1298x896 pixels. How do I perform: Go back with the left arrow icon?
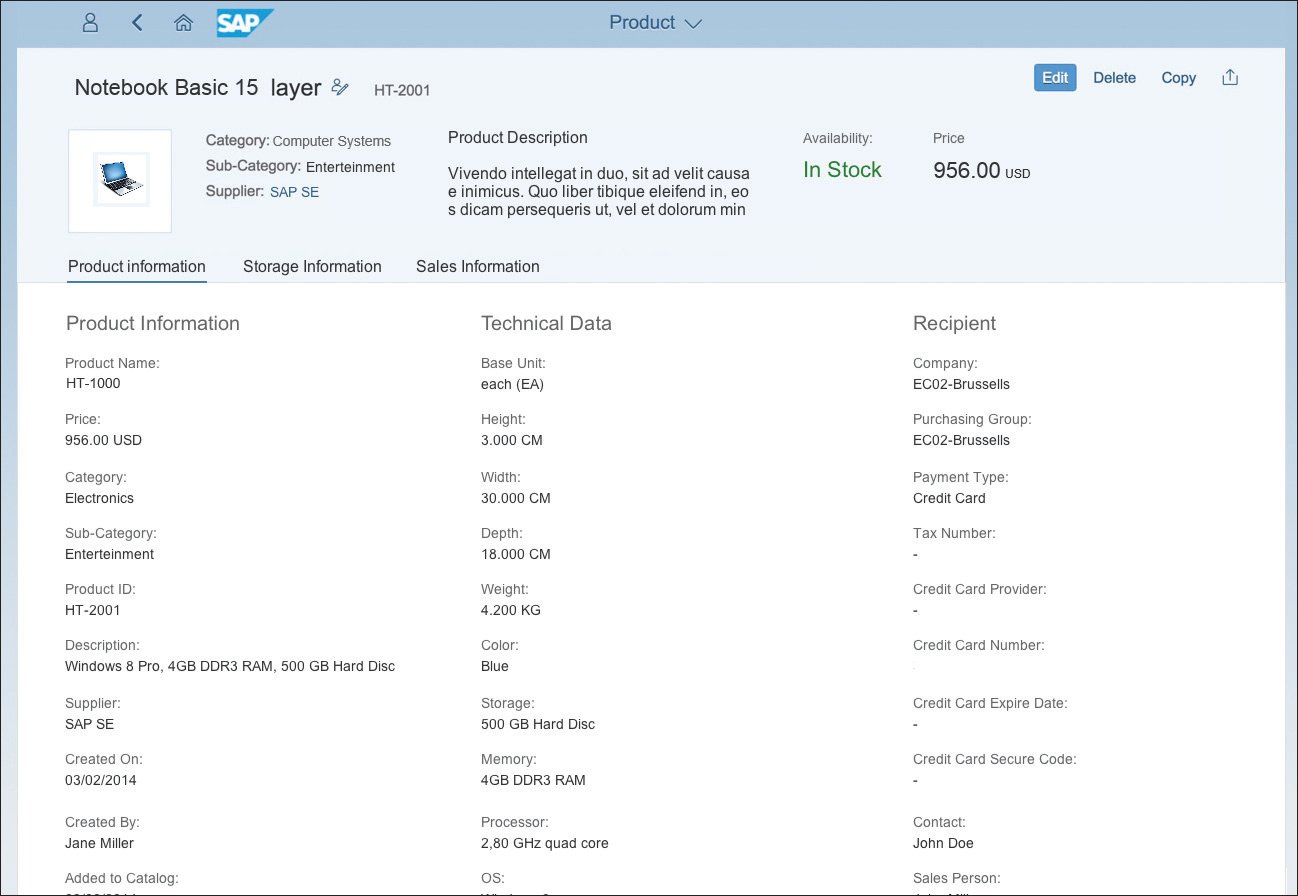pos(138,23)
